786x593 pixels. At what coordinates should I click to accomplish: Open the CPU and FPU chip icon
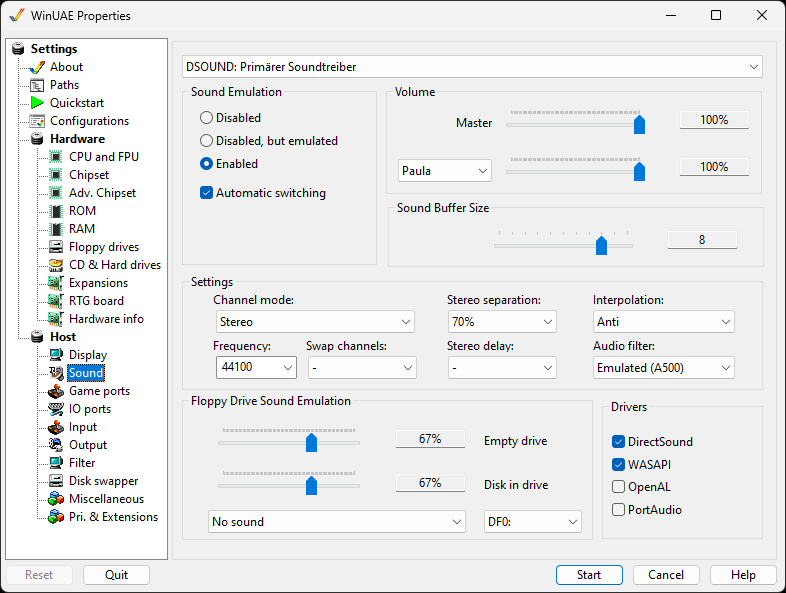pyautogui.click(x=56, y=157)
